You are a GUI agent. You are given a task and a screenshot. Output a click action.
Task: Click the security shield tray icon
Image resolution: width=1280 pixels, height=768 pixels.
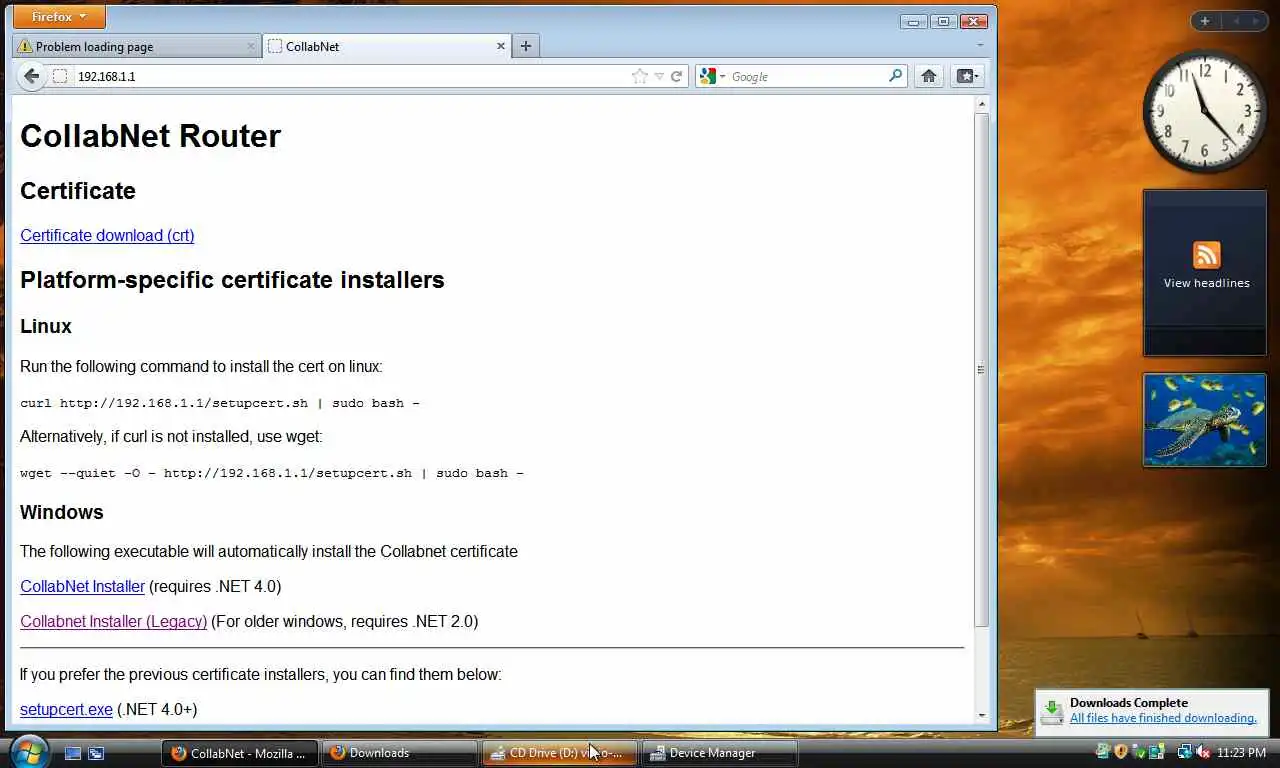click(x=1121, y=752)
